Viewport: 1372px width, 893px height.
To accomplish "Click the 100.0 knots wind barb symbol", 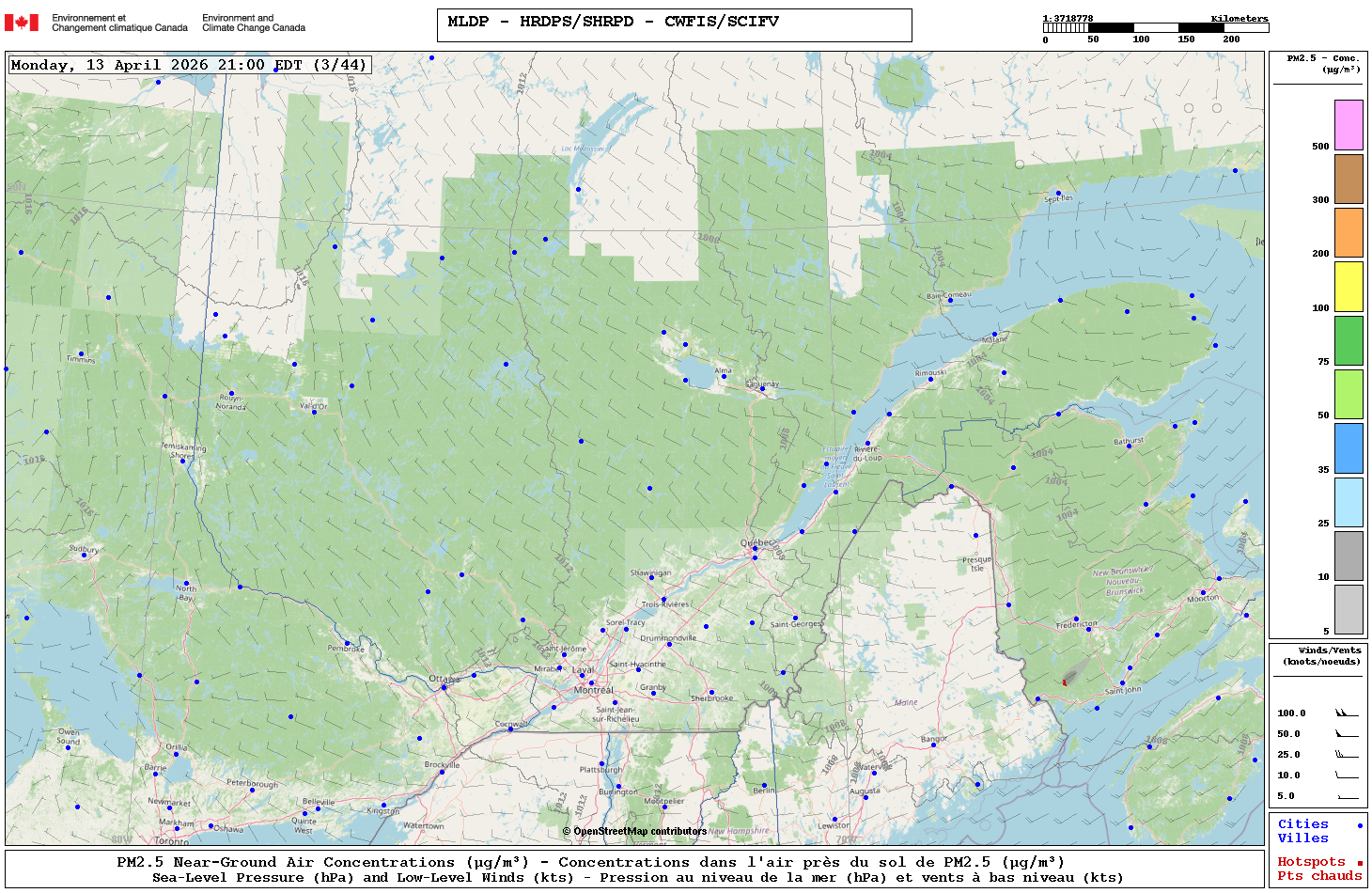I will [1347, 713].
